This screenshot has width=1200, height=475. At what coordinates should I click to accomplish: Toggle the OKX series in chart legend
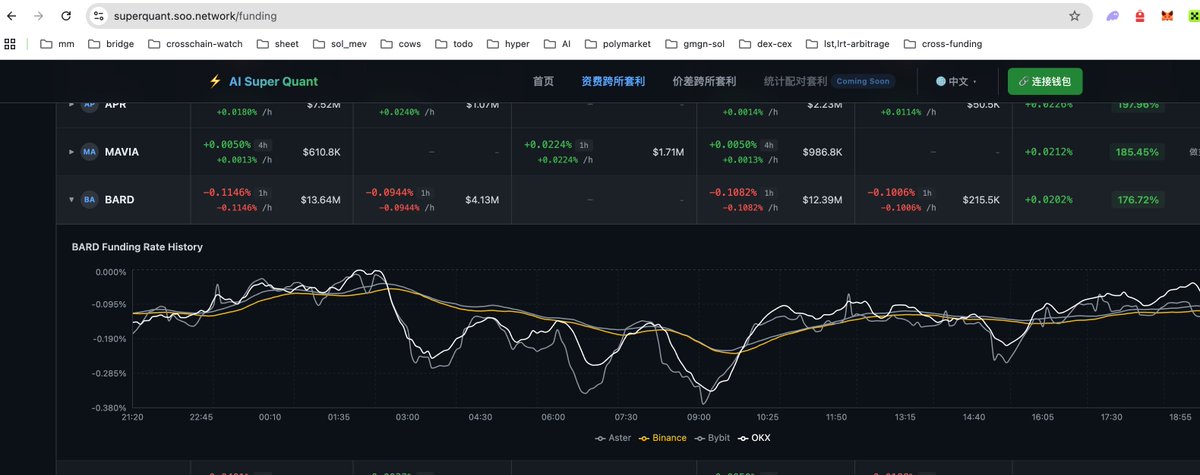[x=753, y=438]
